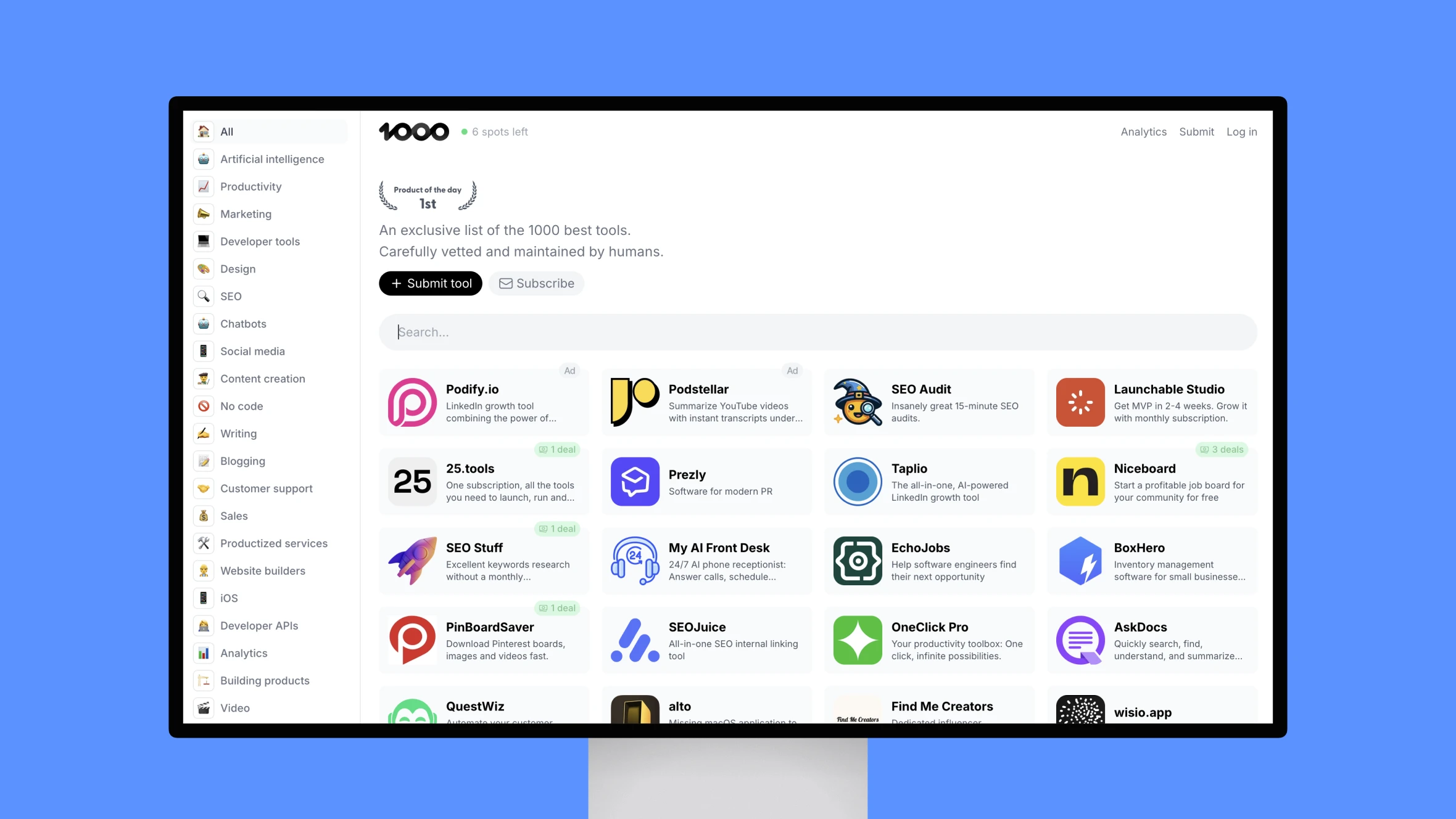Select the Submit menu item

[1196, 131]
